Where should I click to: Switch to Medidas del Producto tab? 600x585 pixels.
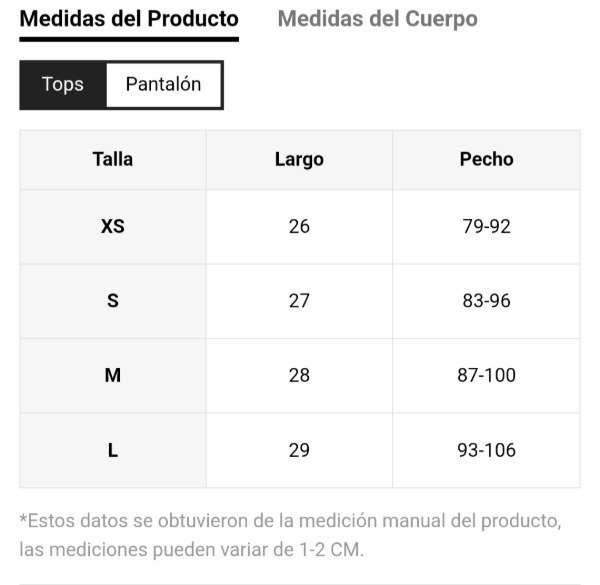pos(129,19)
